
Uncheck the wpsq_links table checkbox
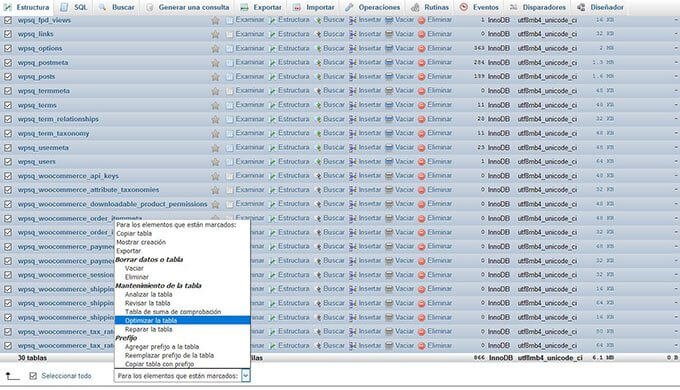(x=8, y=34)
